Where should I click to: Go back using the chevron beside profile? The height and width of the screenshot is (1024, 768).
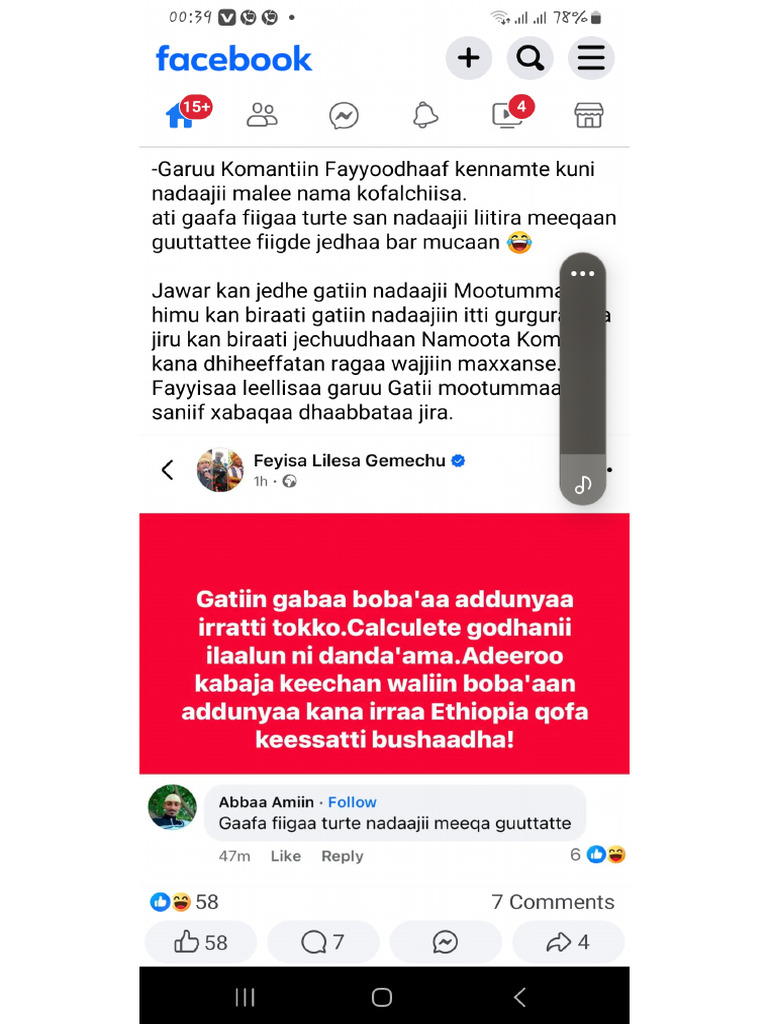click(168, 470)
